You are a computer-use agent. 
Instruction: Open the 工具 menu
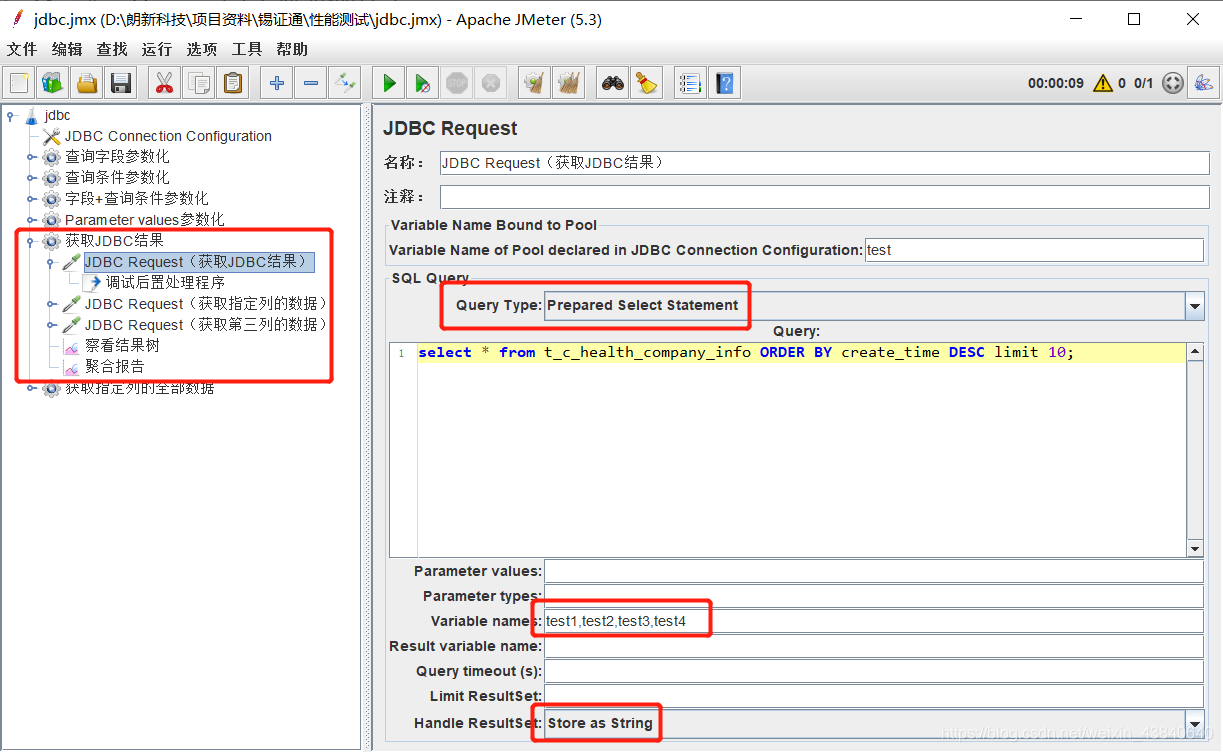[247, 49]
